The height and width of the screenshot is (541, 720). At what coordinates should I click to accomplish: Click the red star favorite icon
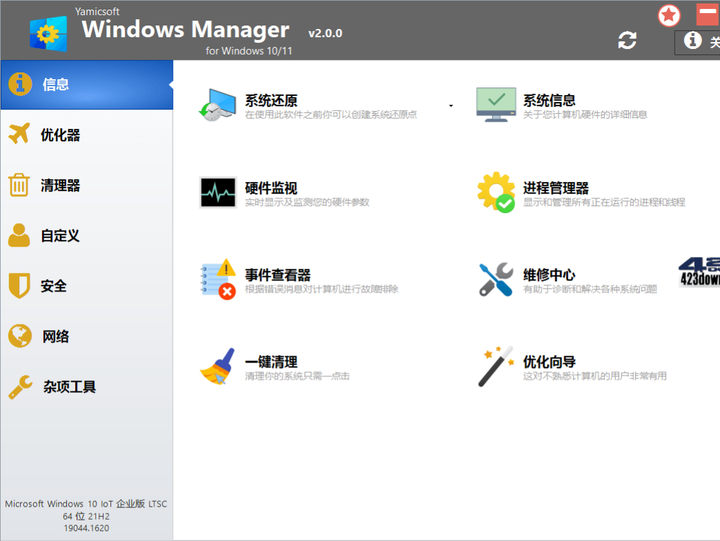point(669,16)
